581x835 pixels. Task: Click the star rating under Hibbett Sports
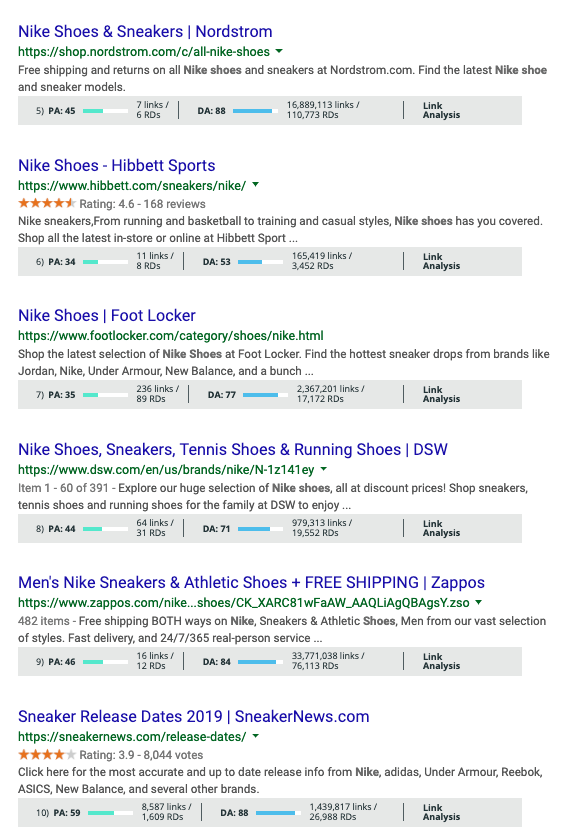click(47, 203)
